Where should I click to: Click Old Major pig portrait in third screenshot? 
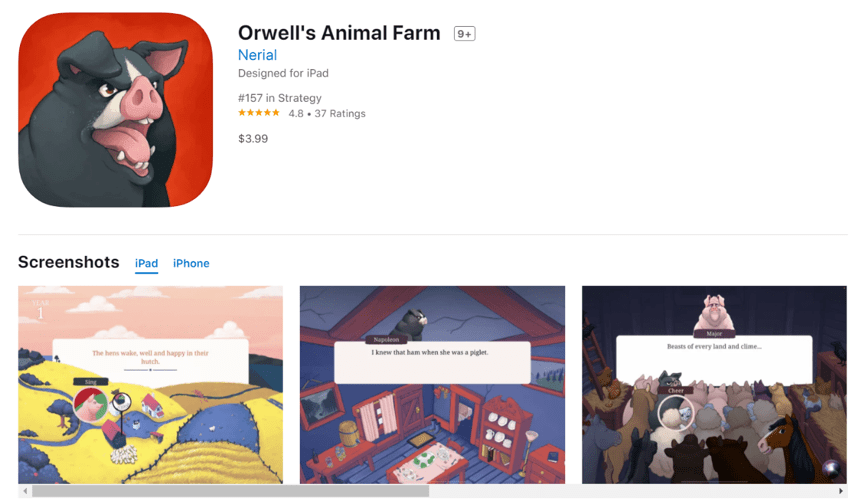coord(714,312)
